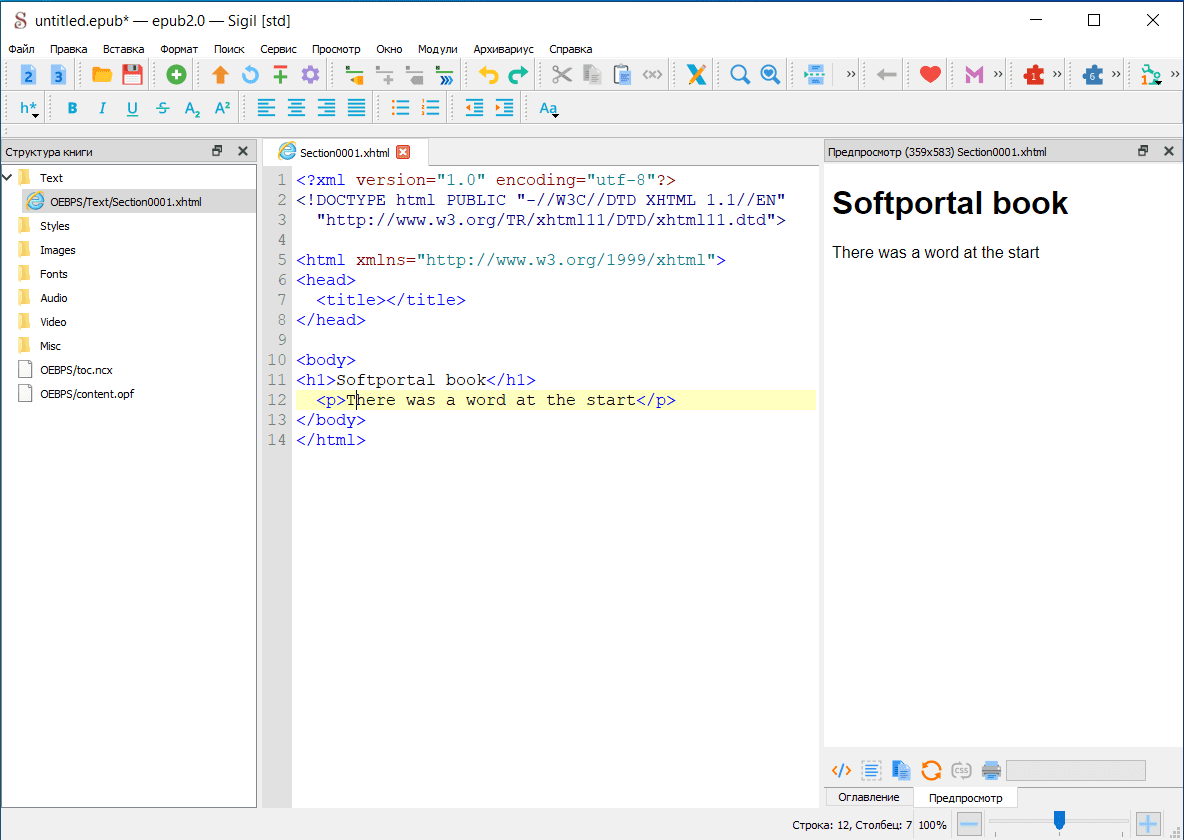Screen dimensions: 1184x840
Task: Open the Формат menu
Action: coord(179,49)
